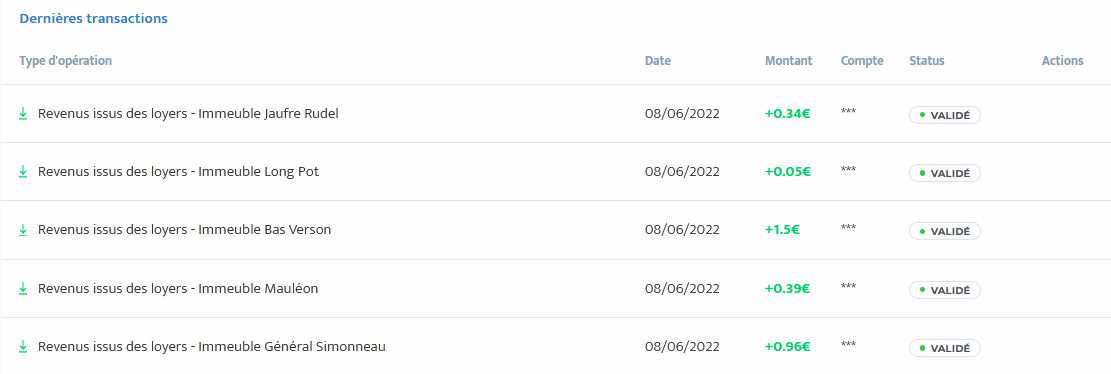
Task: Click Validé badge on Général Simonneau row
Action: click(944, 348)
